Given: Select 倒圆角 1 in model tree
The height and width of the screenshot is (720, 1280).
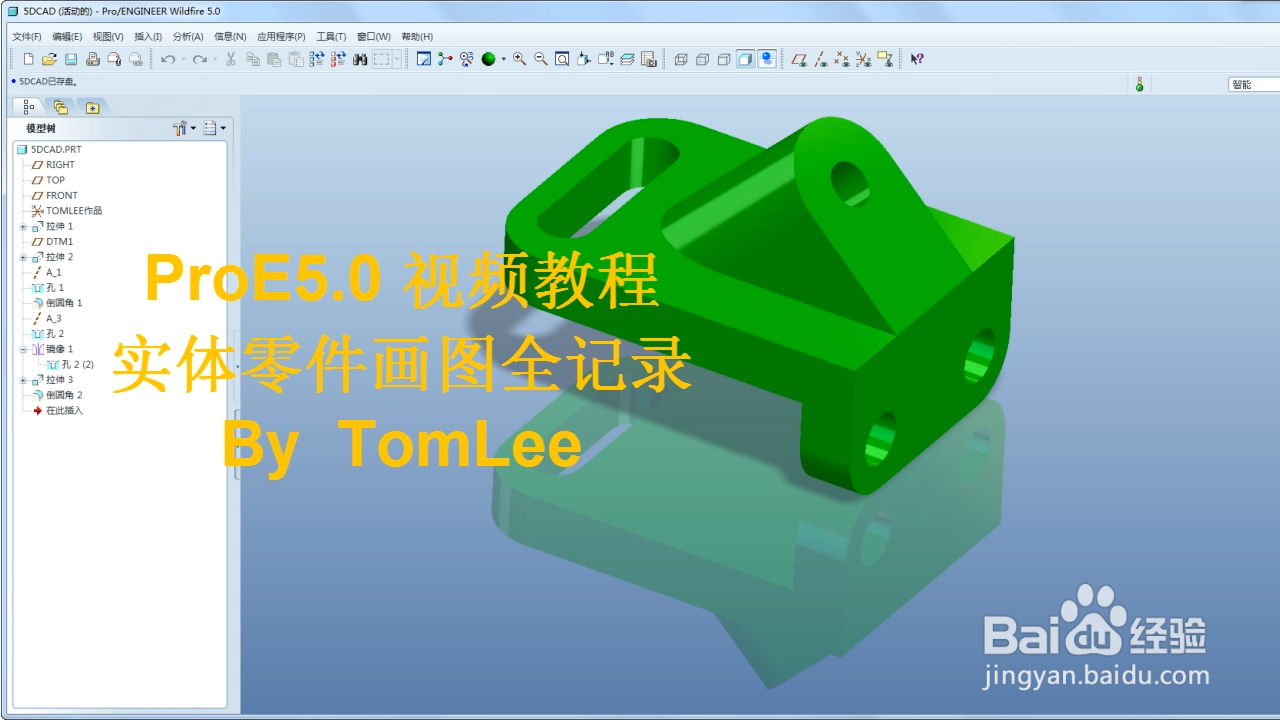Looking at the screenshot, I should tap(57, 304).
